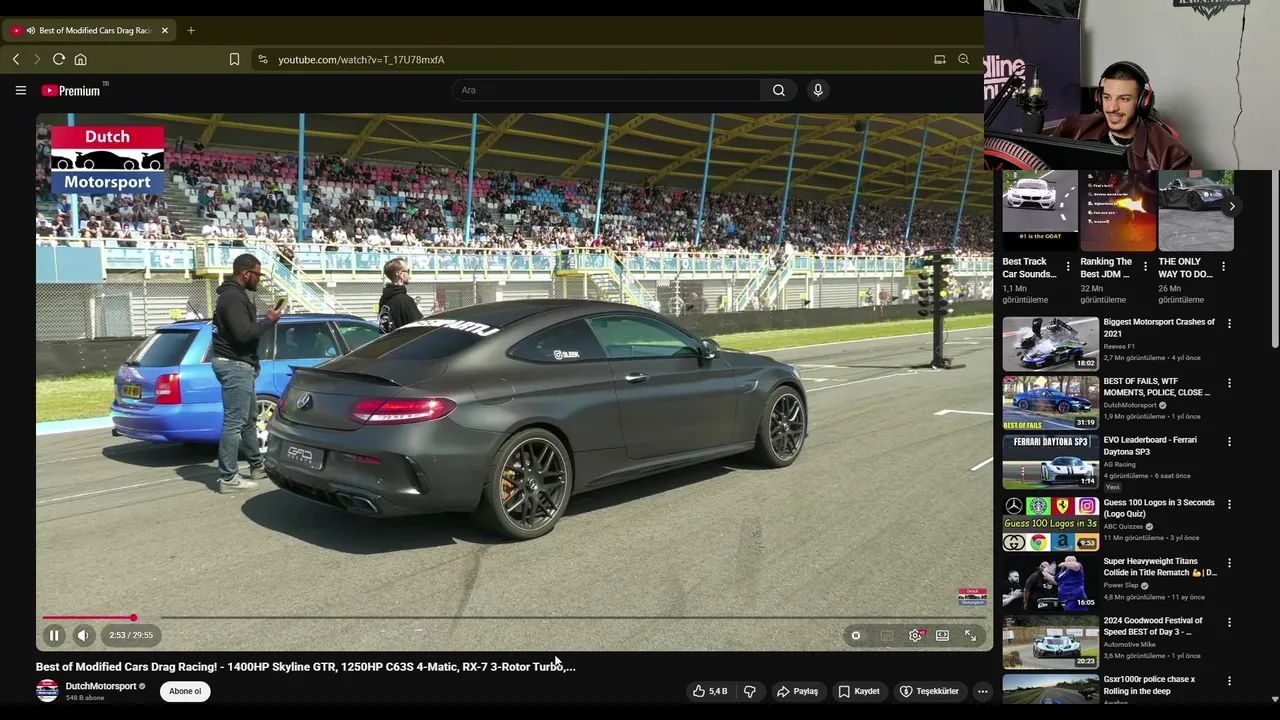Screen dimensions: 1280x720
Task: Click the video progress bar scrubber
Action: (x=133, y=618)
